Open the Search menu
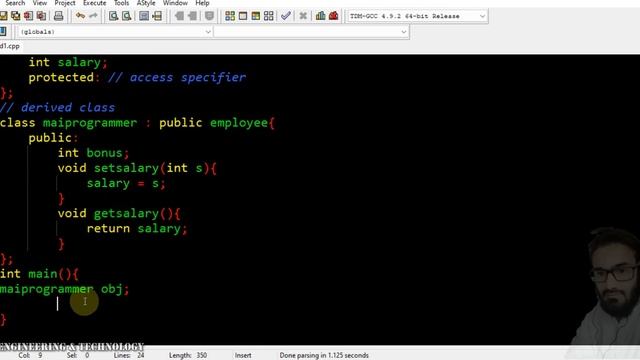 click(15, 3)
